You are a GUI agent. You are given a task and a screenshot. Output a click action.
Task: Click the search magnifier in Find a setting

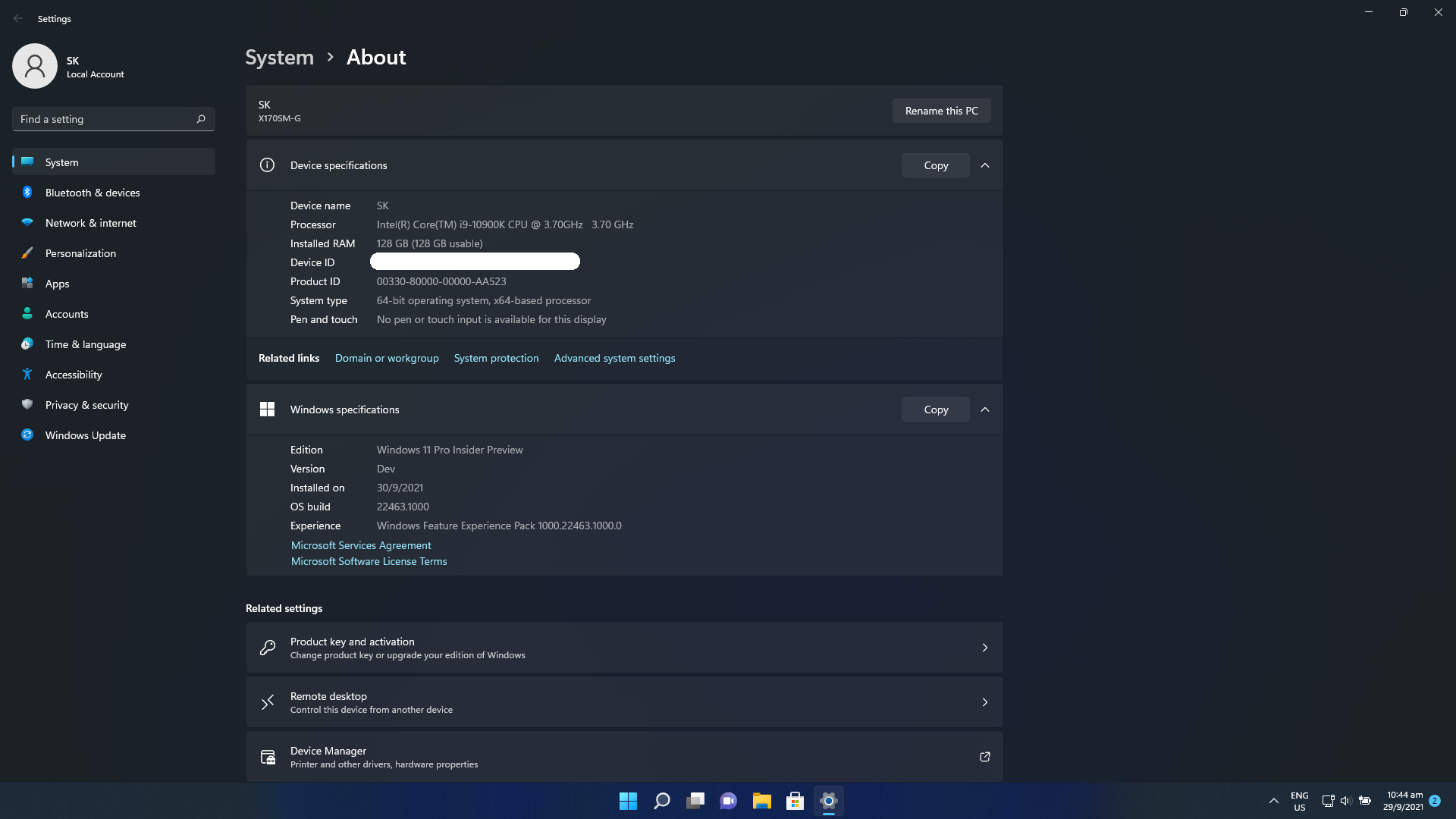click(x=201, y=119)
